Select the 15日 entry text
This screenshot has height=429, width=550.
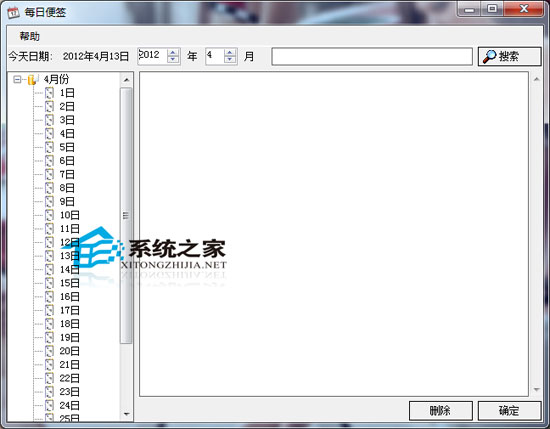point(69,283)
